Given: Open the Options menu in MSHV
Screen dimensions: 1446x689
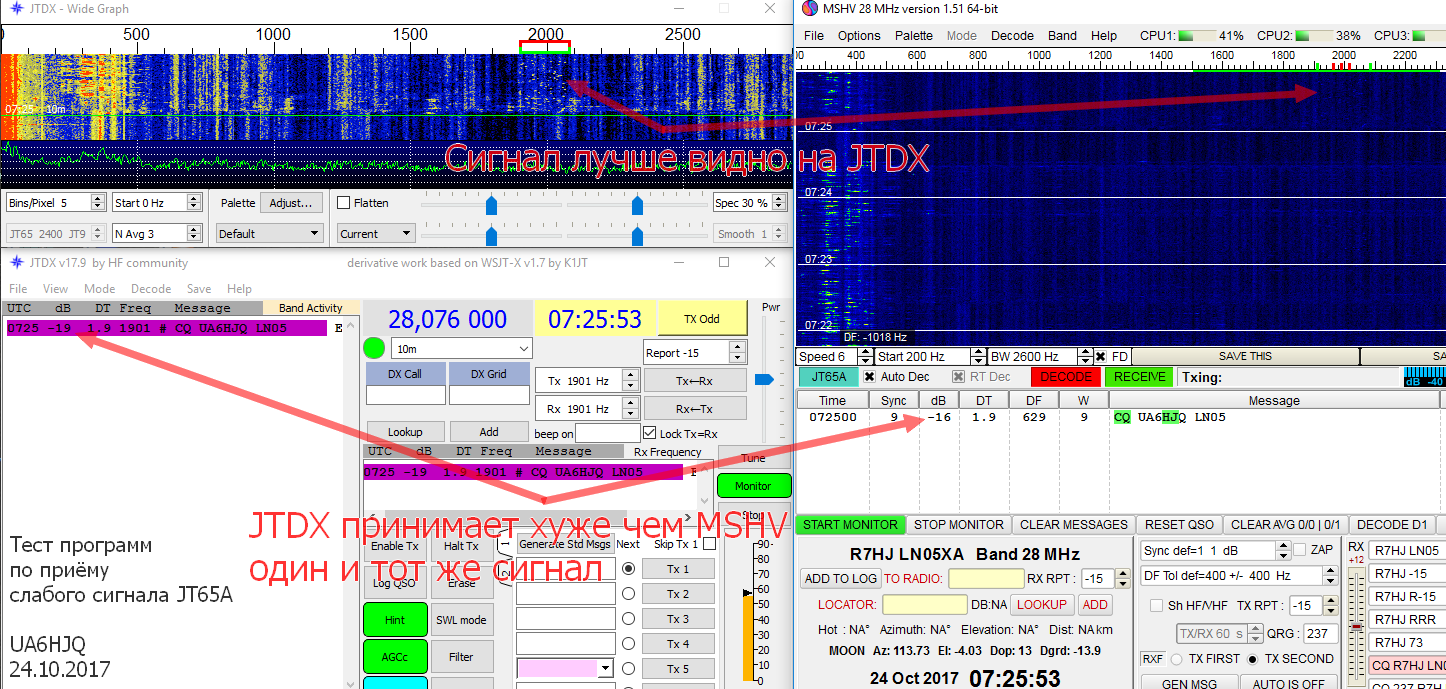Looking at the screenshot, I should pos(859,36).
